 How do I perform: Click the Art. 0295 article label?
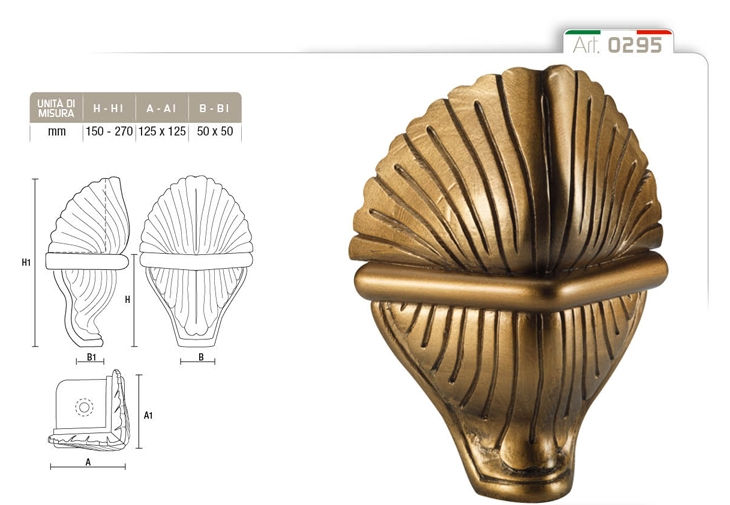pos(617,45)
